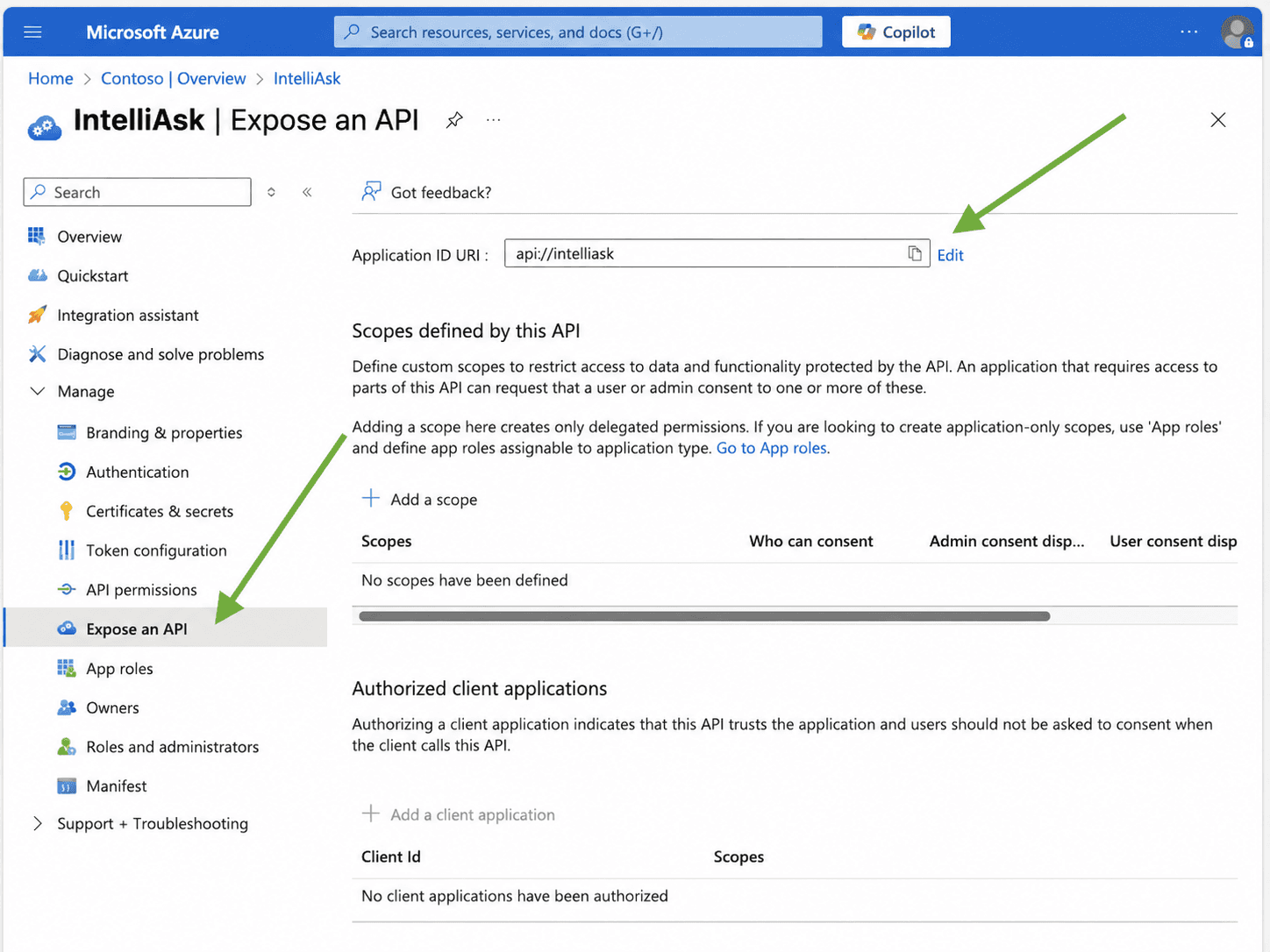The width and height of the screenshot is (1270, 952).
Task: Click the User consent display column header
Action: point(1174,541)
